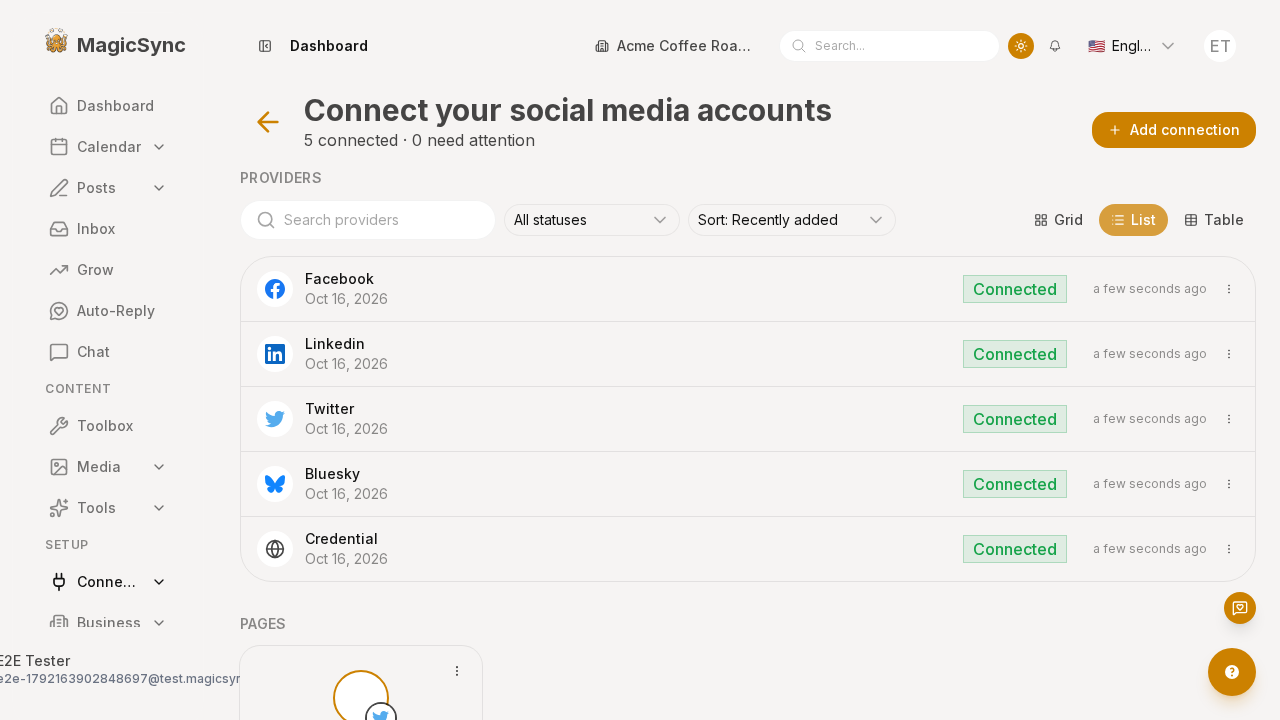
Task: Switch providers to Grid view
Action: tap(1059, 220)
